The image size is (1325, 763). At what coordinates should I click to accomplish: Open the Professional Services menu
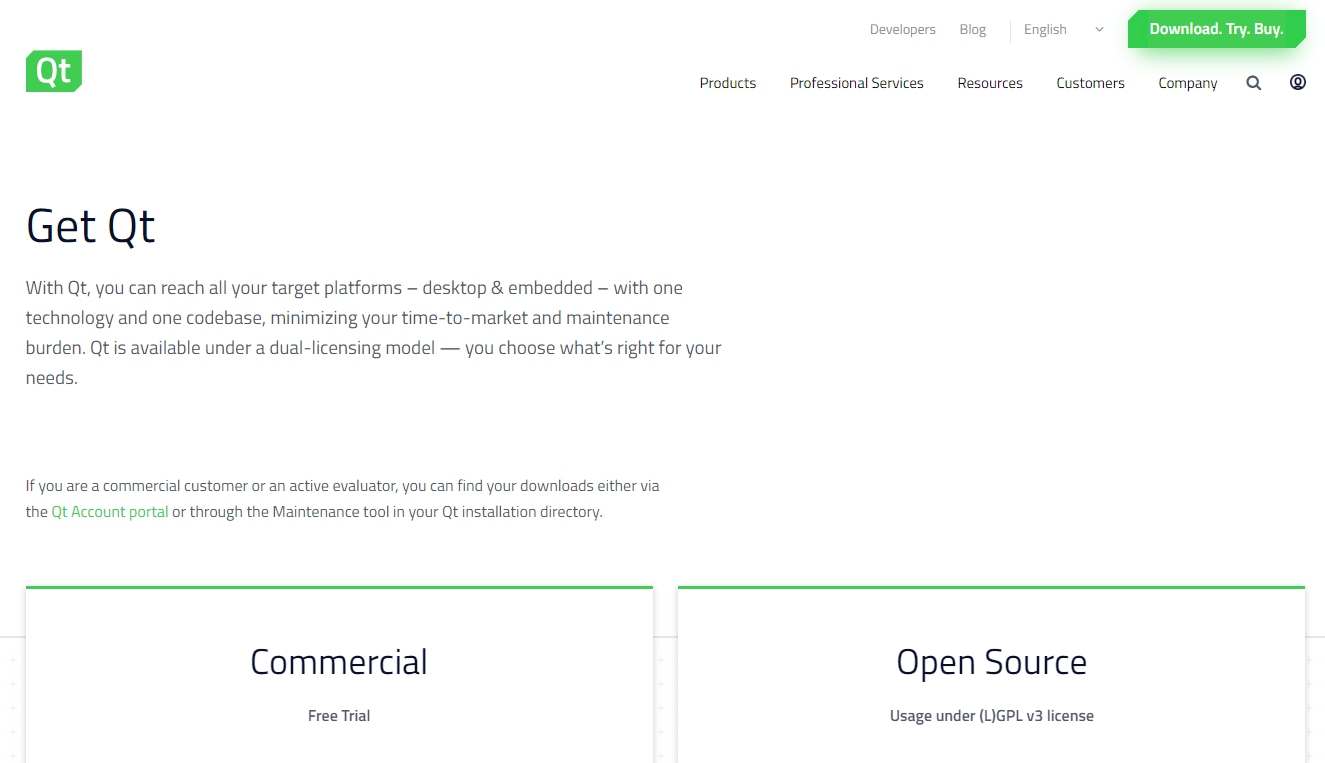coord(857,83)
